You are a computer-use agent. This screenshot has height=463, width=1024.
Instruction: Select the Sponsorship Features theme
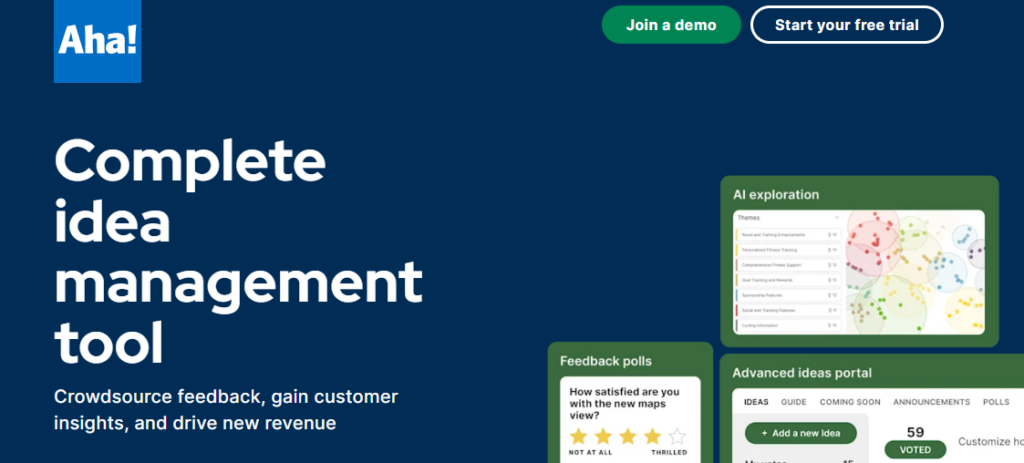click(x=788, y=295)
